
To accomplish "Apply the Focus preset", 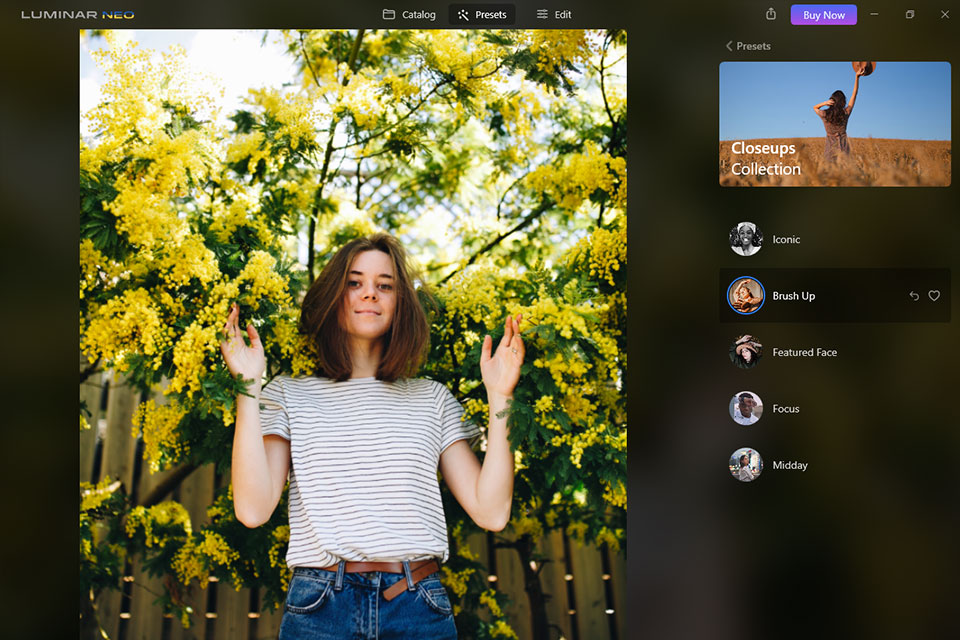I will 834,408.
